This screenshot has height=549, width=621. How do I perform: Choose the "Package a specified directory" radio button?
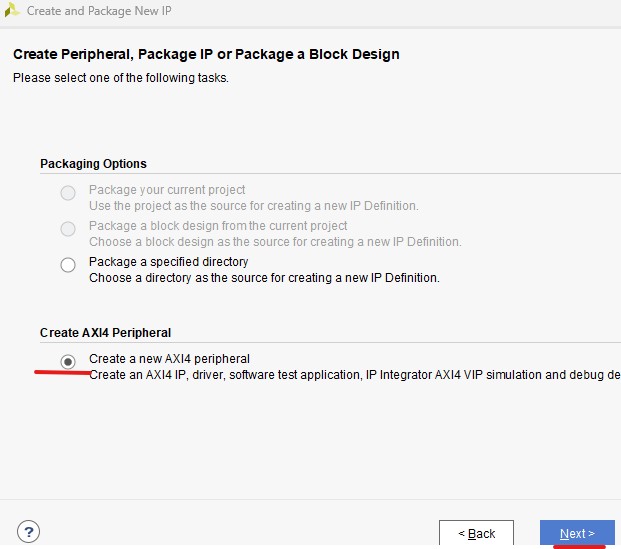[68, 265]
